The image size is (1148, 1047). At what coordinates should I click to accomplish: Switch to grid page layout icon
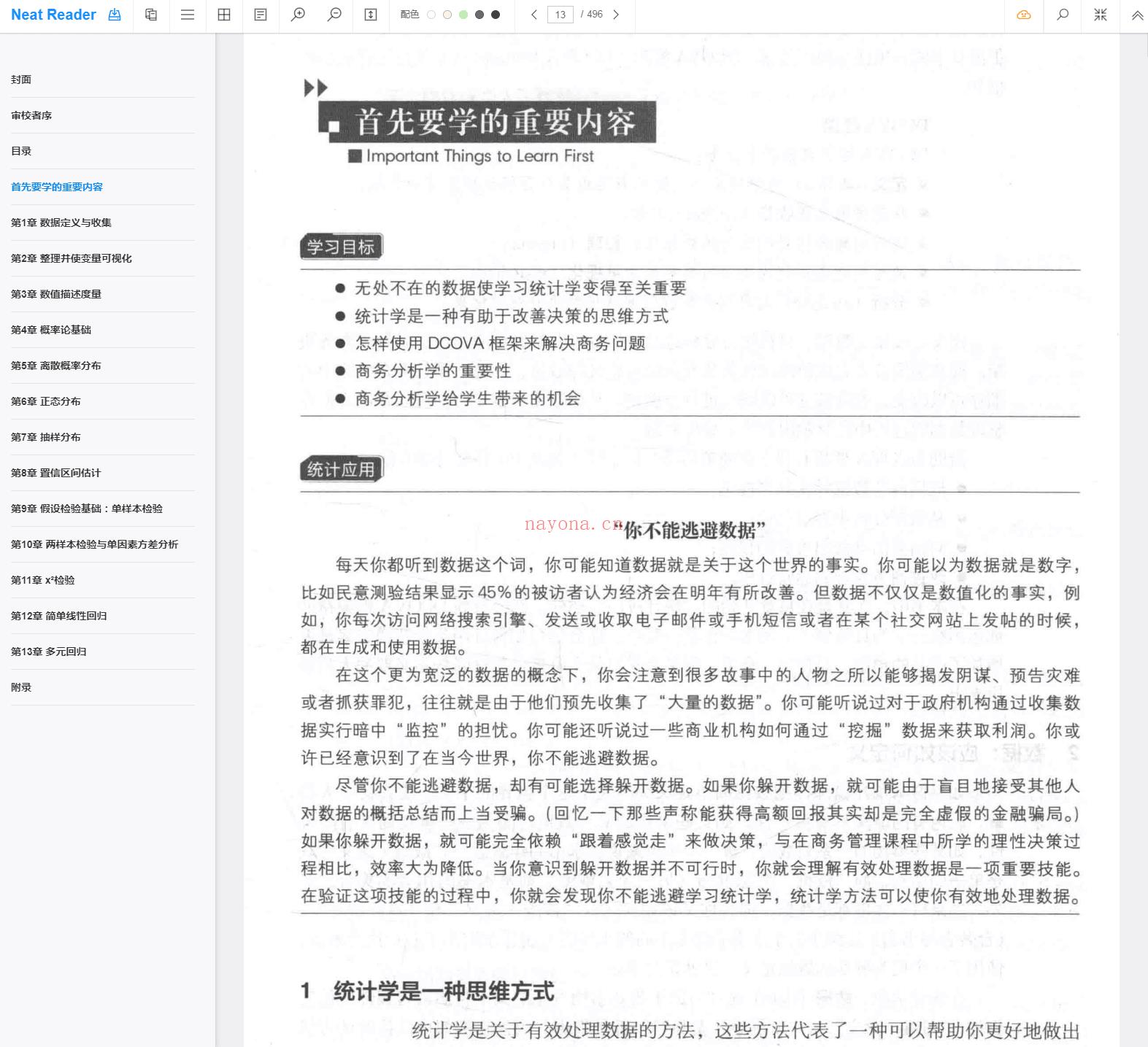click(x=224, y=15)
